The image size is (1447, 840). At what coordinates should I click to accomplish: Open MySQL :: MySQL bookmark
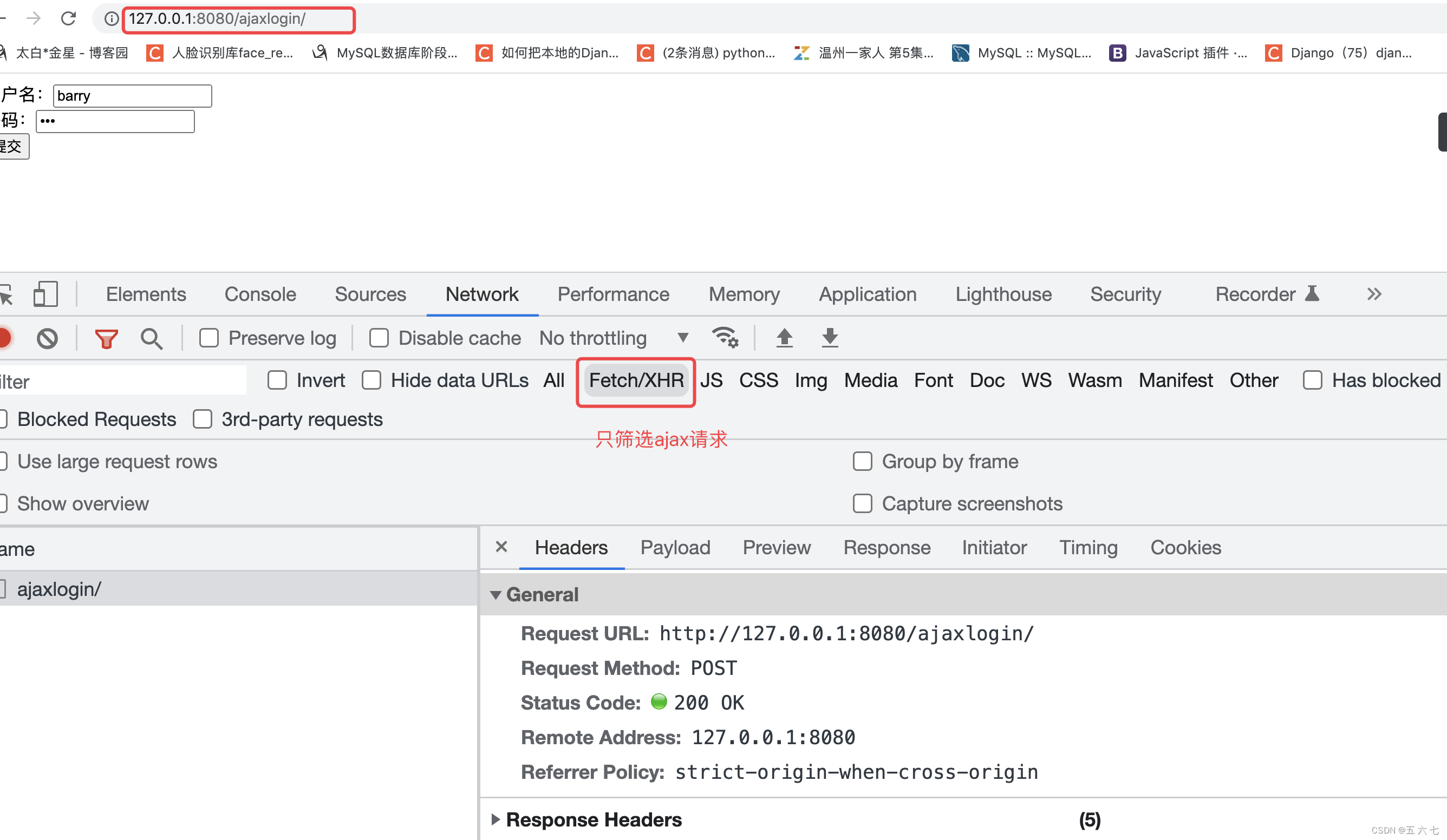[1022, 53]
